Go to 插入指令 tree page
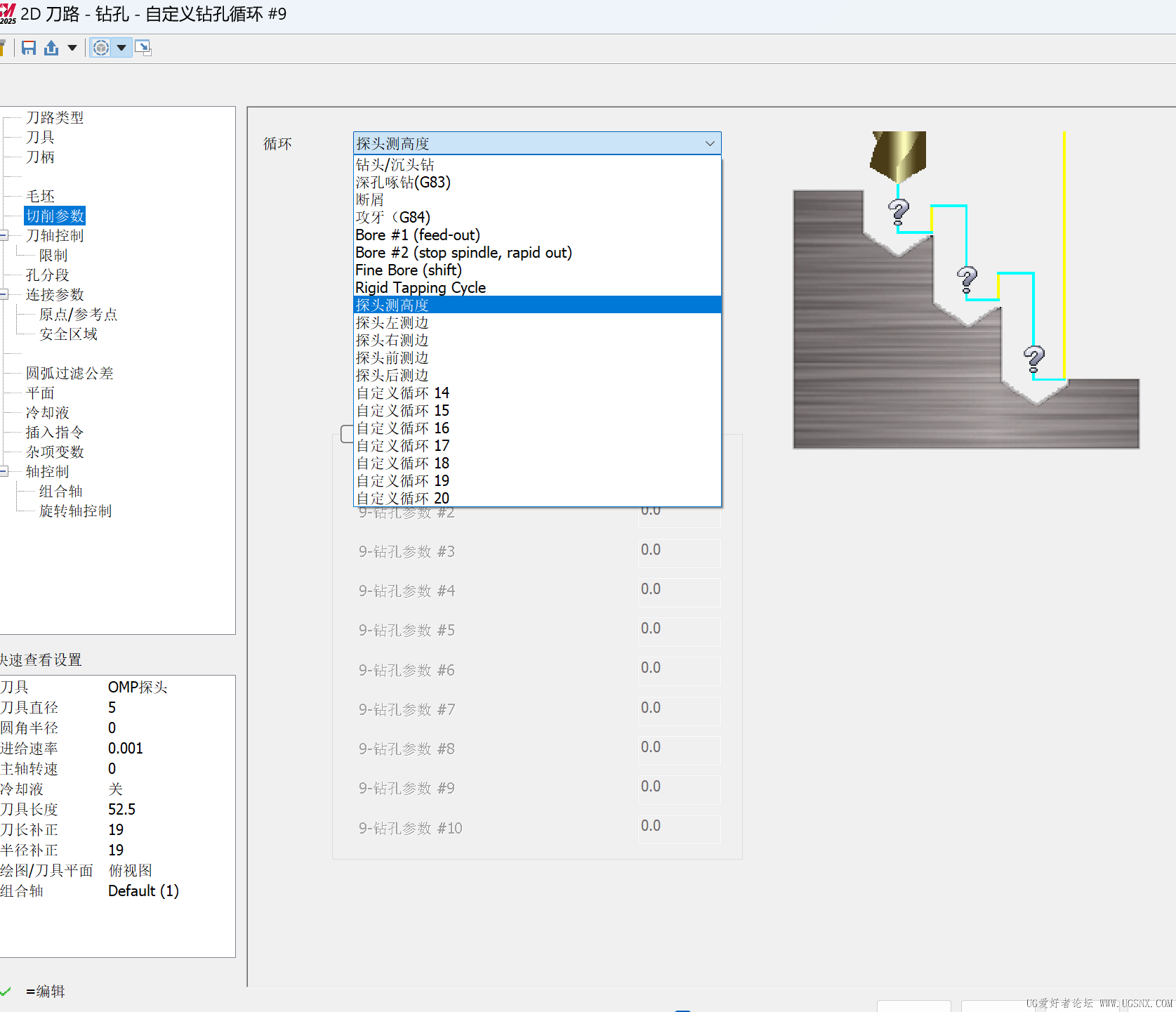1176x1012 pixels. click(55, 433)
